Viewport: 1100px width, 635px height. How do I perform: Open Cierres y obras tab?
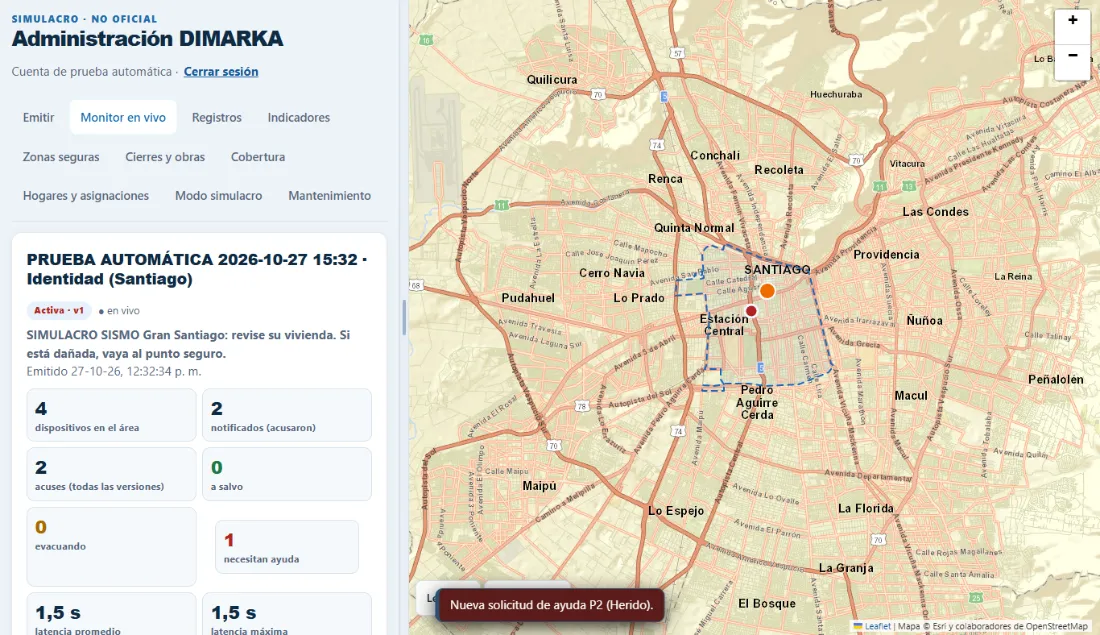[x=165, y=156]
